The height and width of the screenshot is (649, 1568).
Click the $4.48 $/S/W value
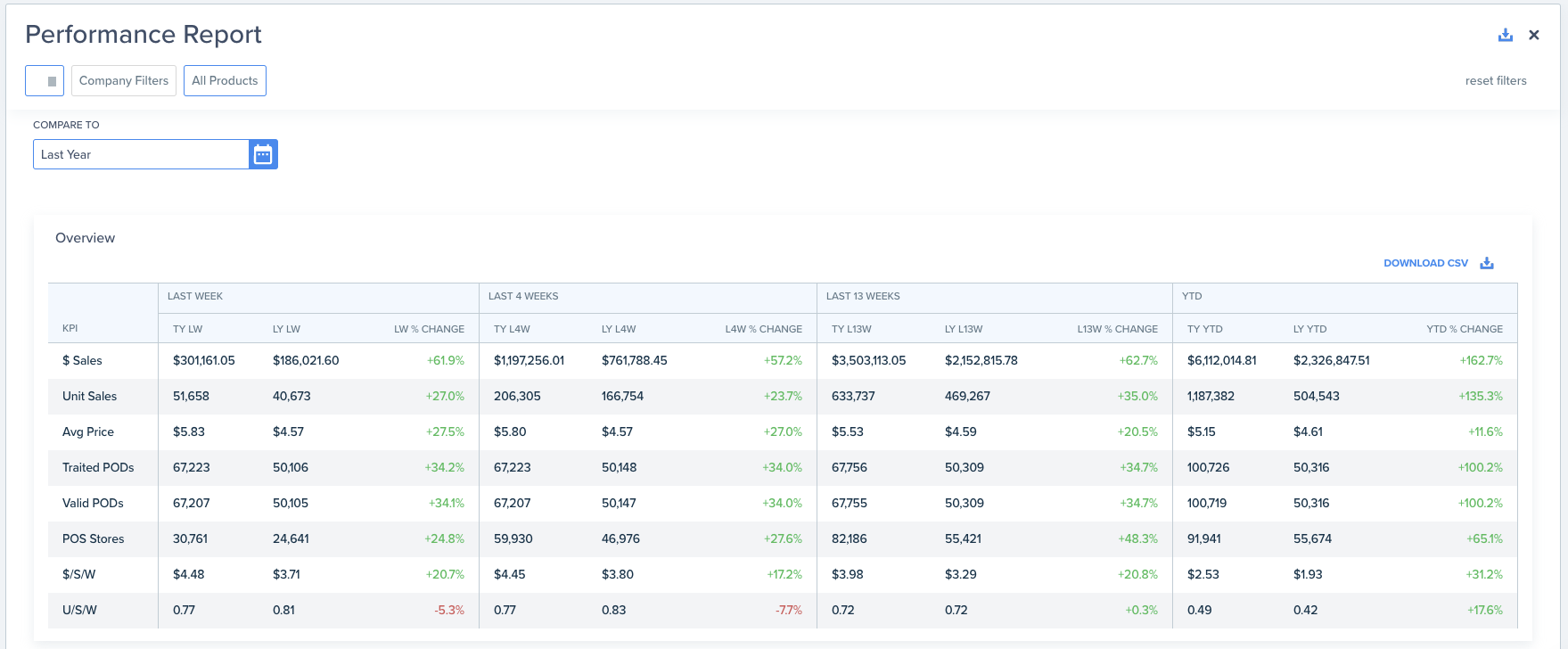pos(189,574)
